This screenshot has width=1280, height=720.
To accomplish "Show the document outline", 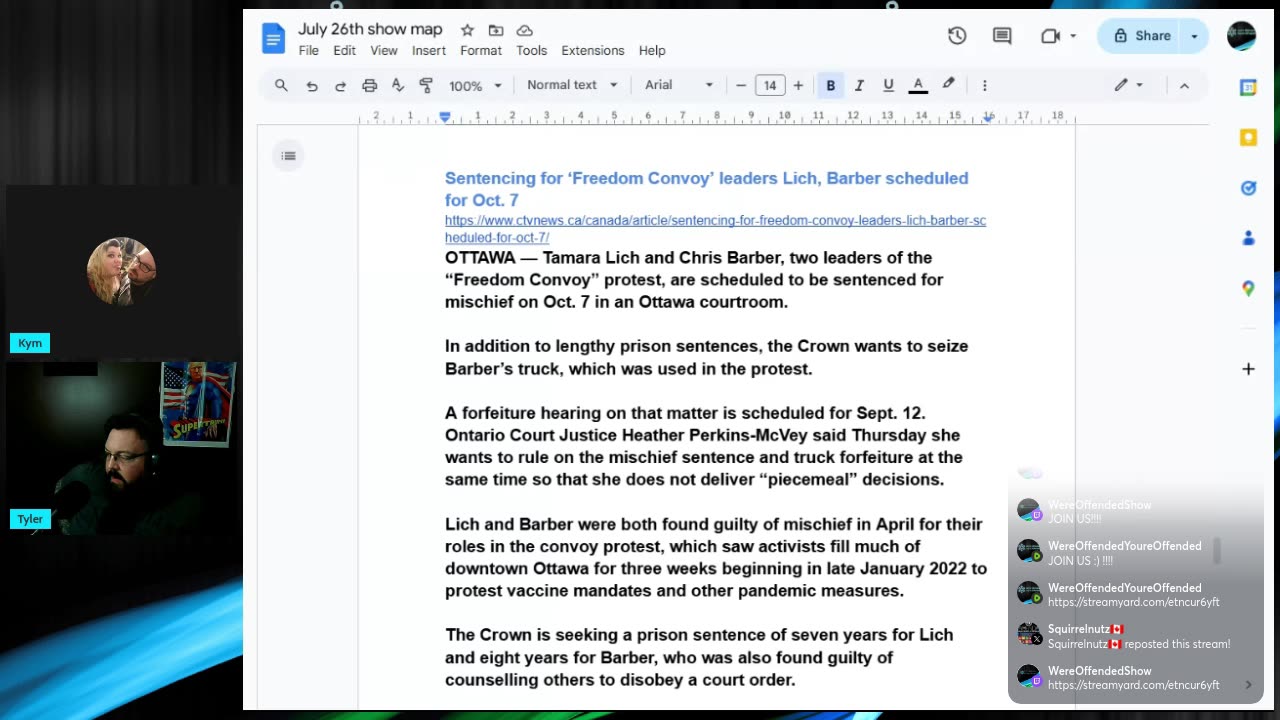I will tap(288, 155).
